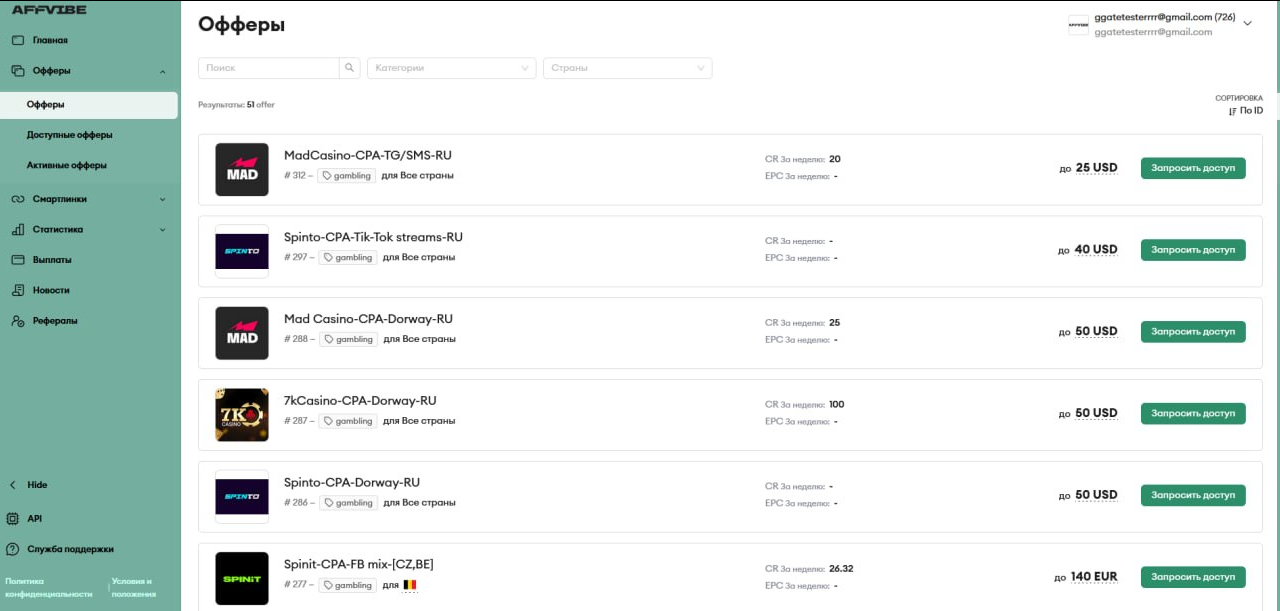Open the account menu chevron
The image size is (1280, 611).
click(x=1247, y=24)
